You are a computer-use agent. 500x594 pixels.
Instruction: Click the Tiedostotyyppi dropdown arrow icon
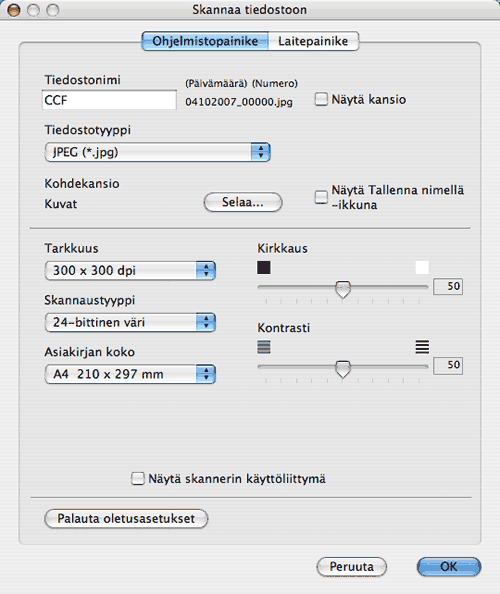tap(261, 152)
